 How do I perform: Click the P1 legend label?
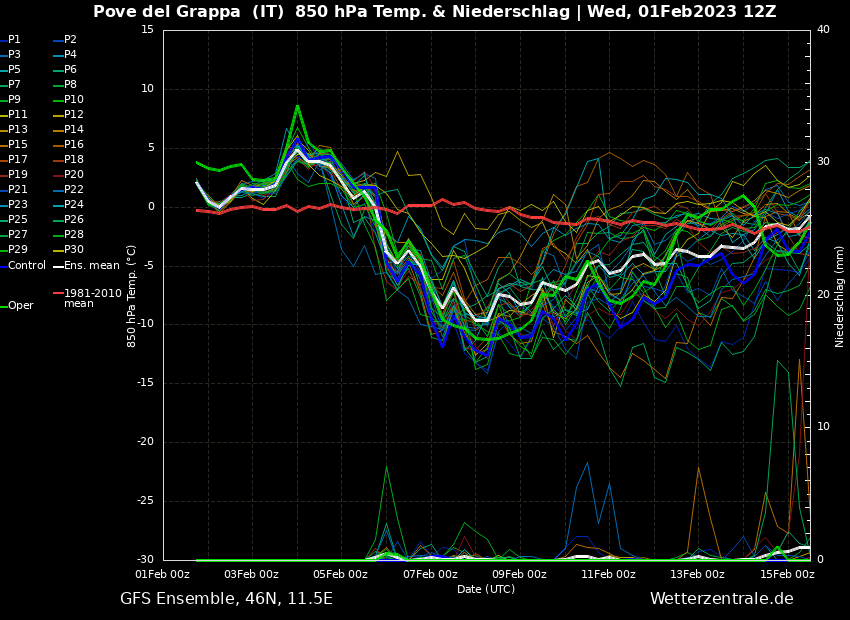(x=14, y=40)
